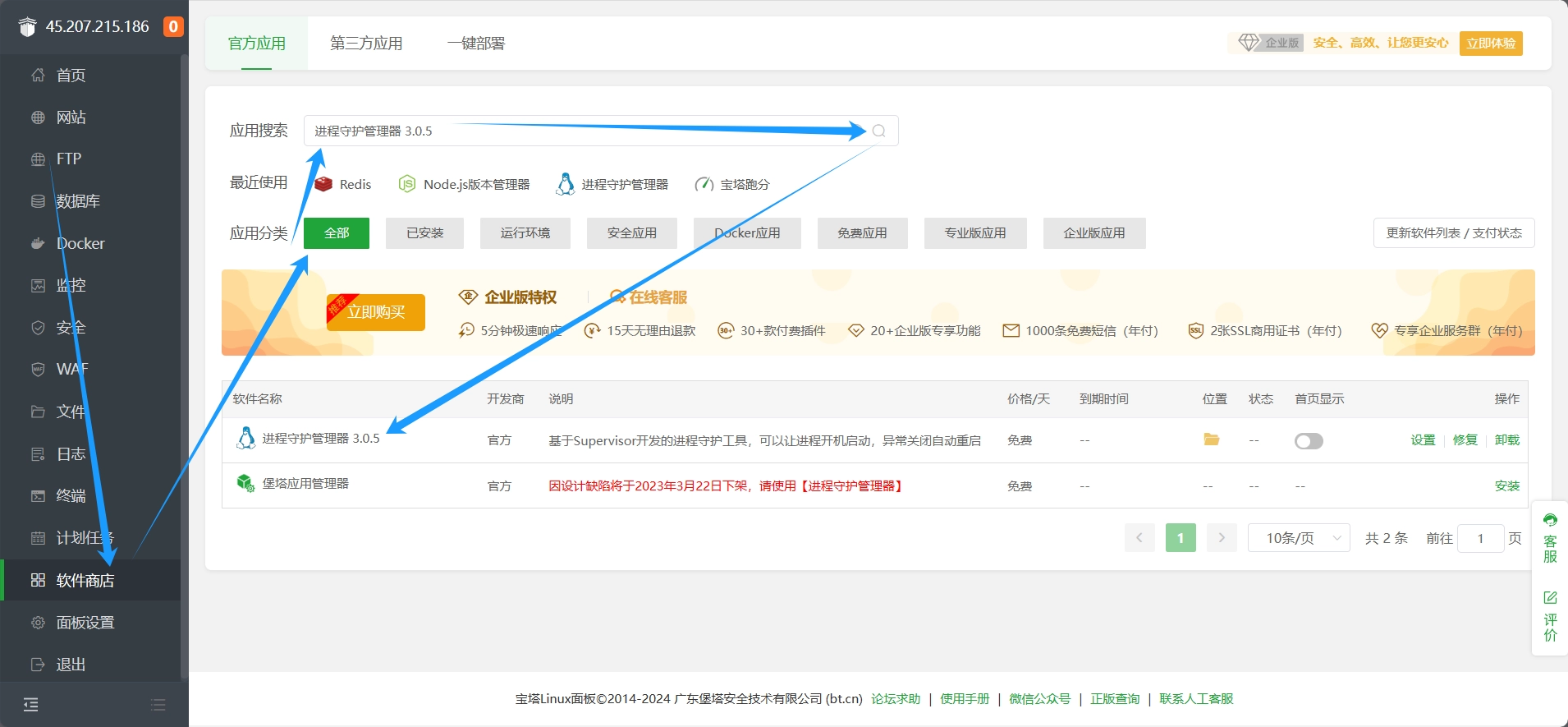
Task: Toggle 首页显示 switch for 进程守护管理器
Action: 1309,441
